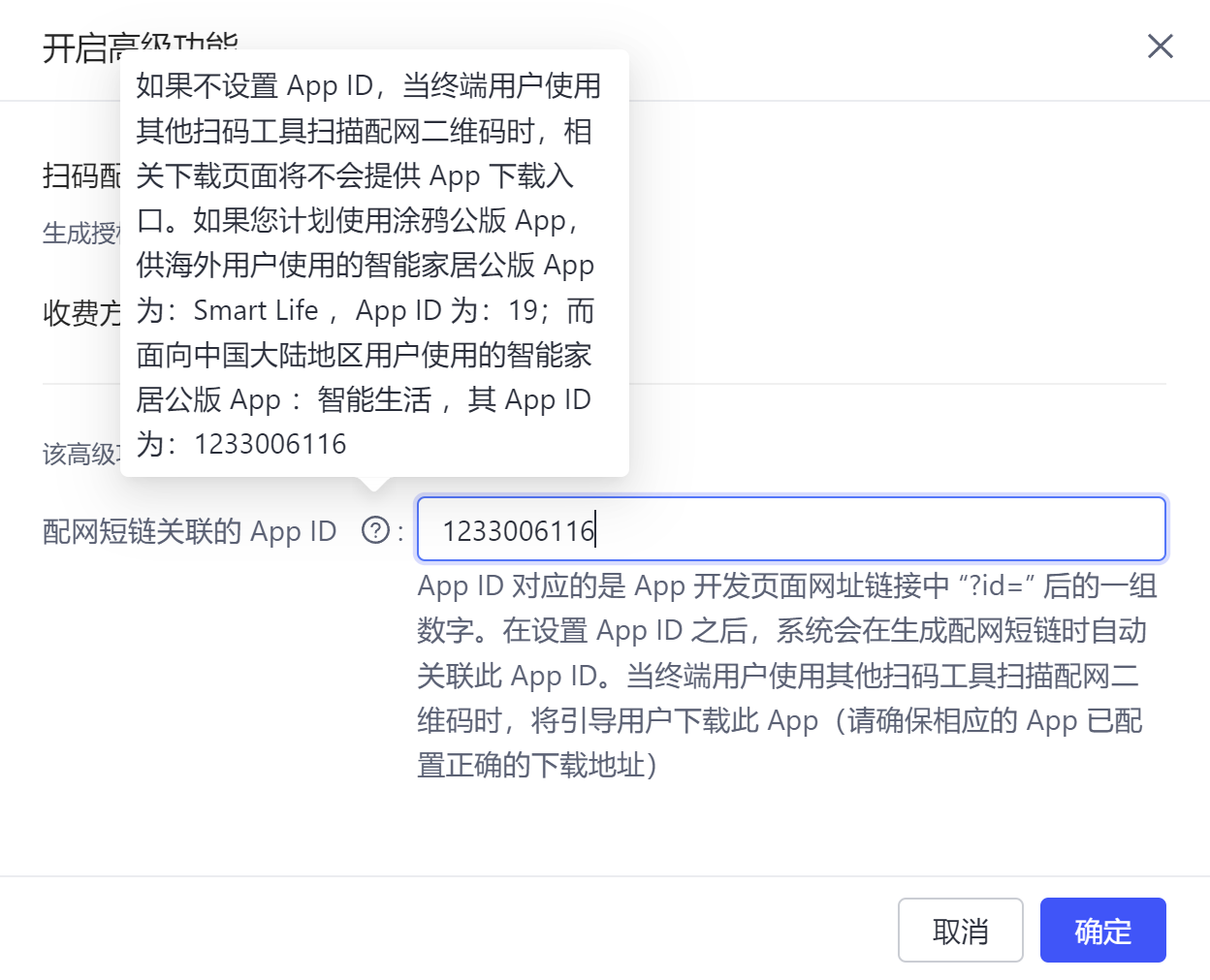Click the description's last line 置正确的下载地址
Viewport: 1210px width, 980px height.
pyautogui.click(x=536, y=766)
